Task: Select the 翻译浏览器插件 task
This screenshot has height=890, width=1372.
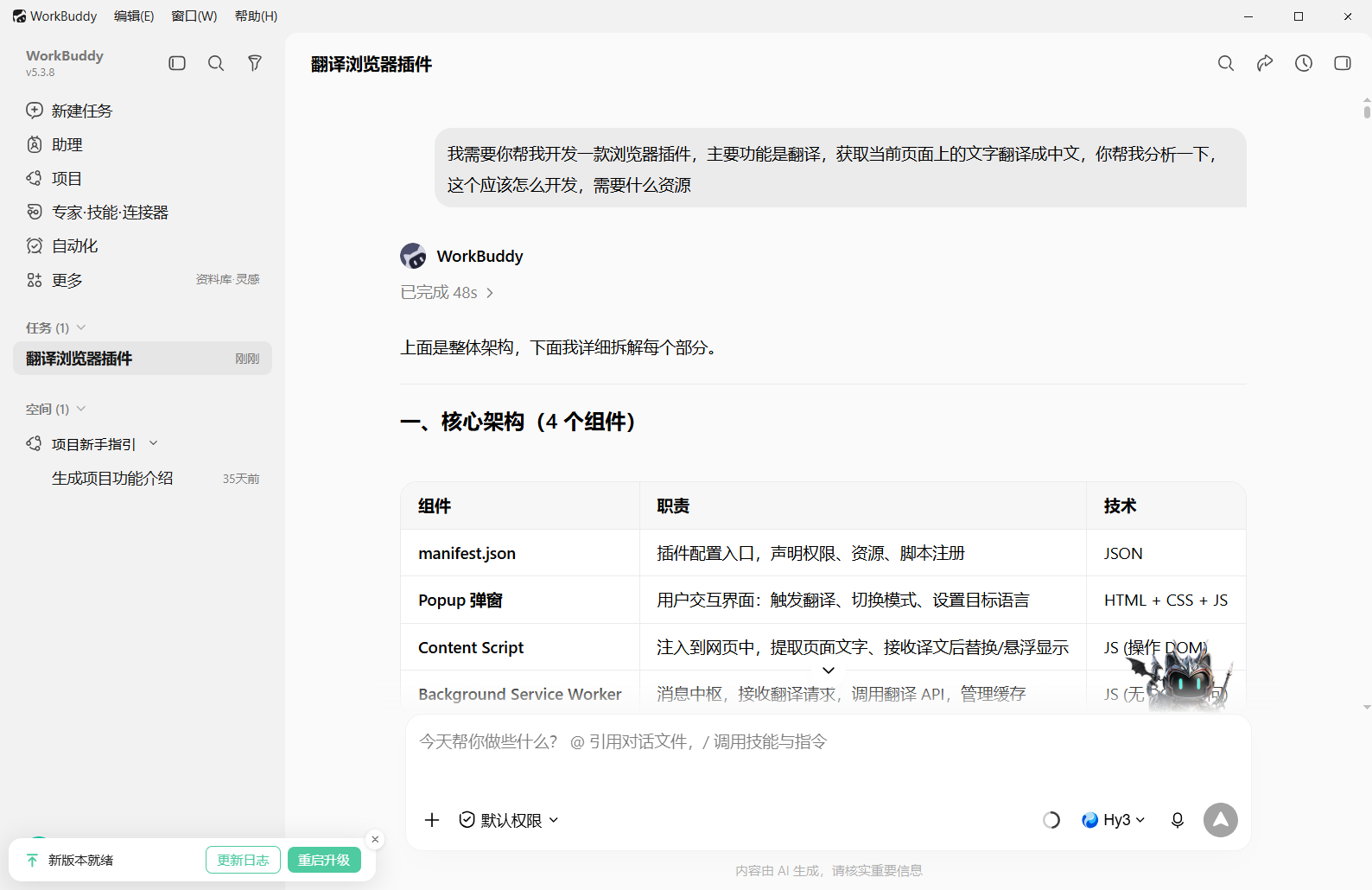Action: [x=143, y=359]
